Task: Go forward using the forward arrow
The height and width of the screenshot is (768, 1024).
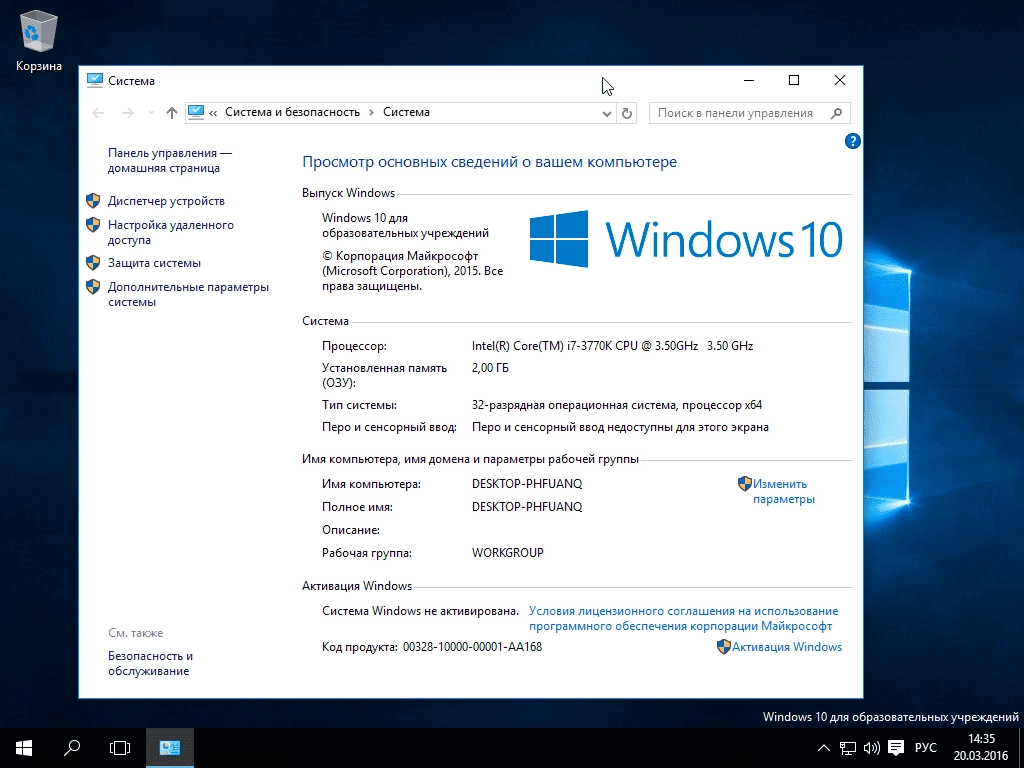Action: pyautogui.click(x=127, y=113)
